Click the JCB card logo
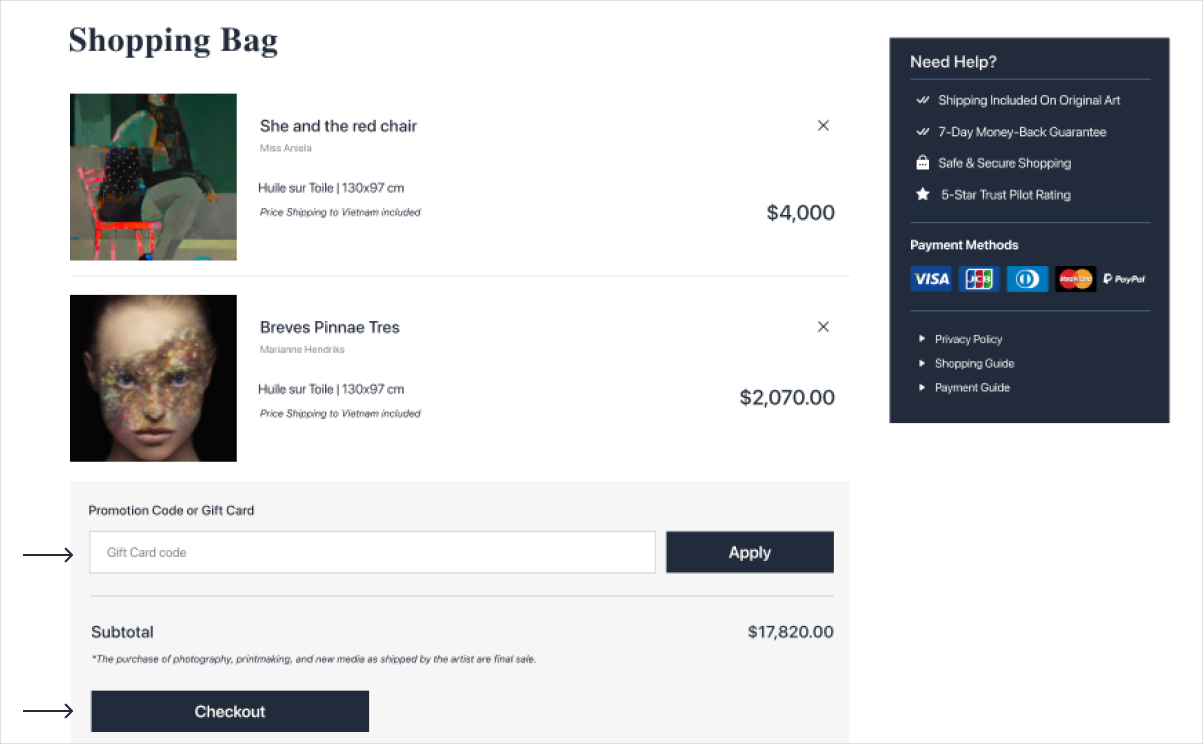The height and width of the screenshot is (744, 1203). pos(979,279)
